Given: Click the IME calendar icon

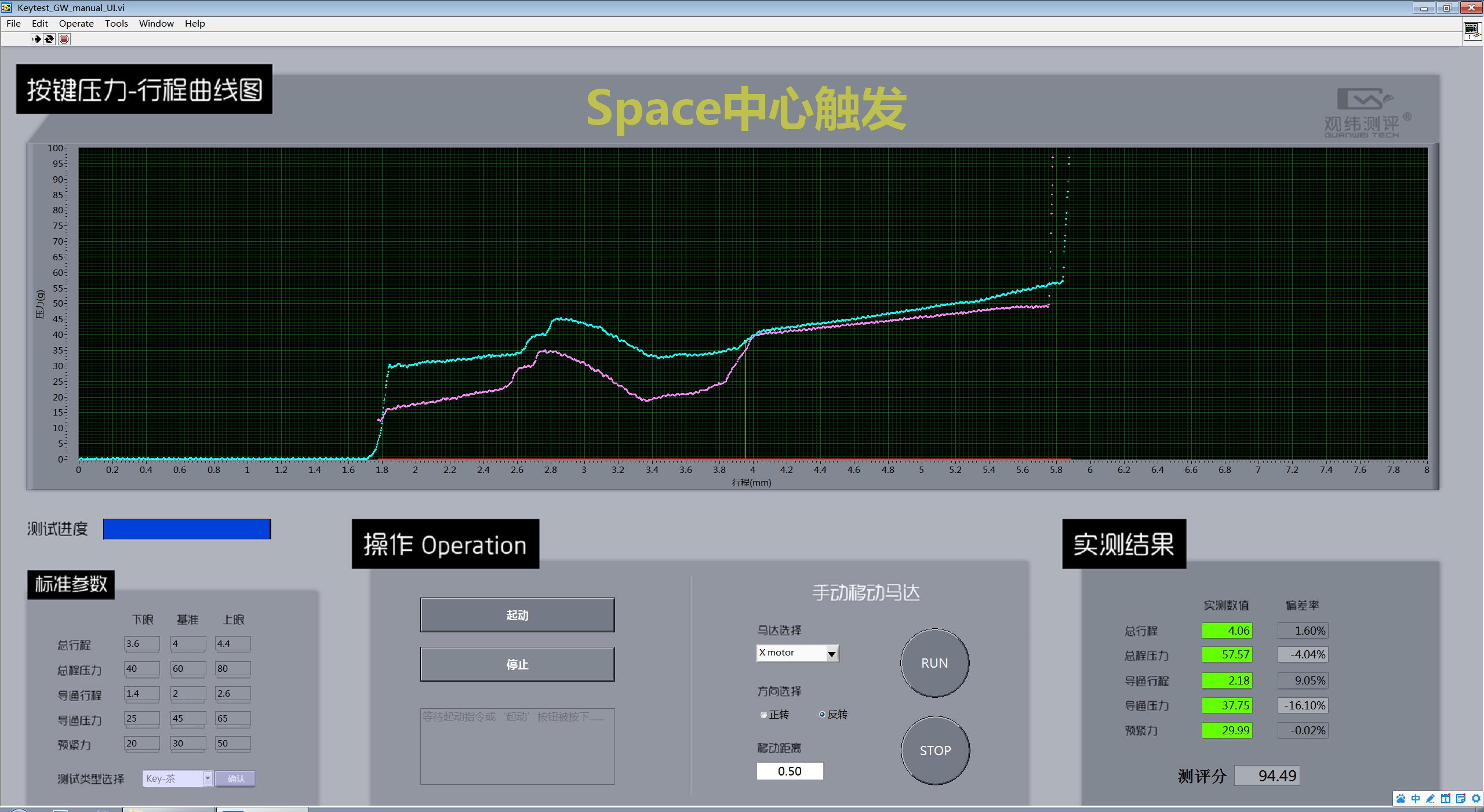Looking at the screenshot, I should (x=1446, y=799).
